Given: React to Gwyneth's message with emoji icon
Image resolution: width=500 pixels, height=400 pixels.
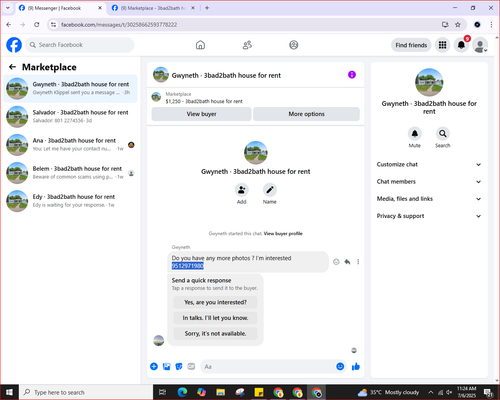Looking at the screenshot, I should 336,262.
